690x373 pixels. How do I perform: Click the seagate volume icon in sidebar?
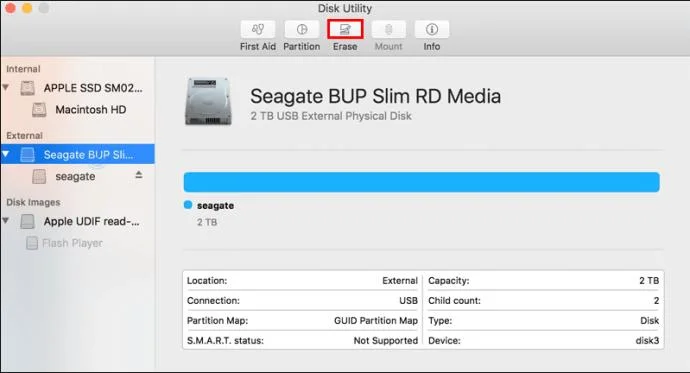[39, 176]
